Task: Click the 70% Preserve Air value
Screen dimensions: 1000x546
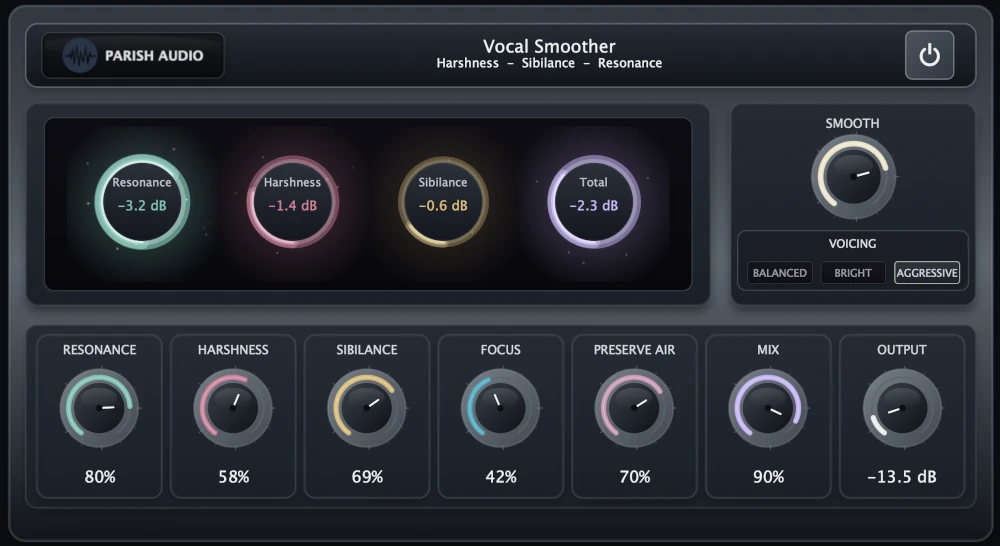Action: [x=635, y=477]
